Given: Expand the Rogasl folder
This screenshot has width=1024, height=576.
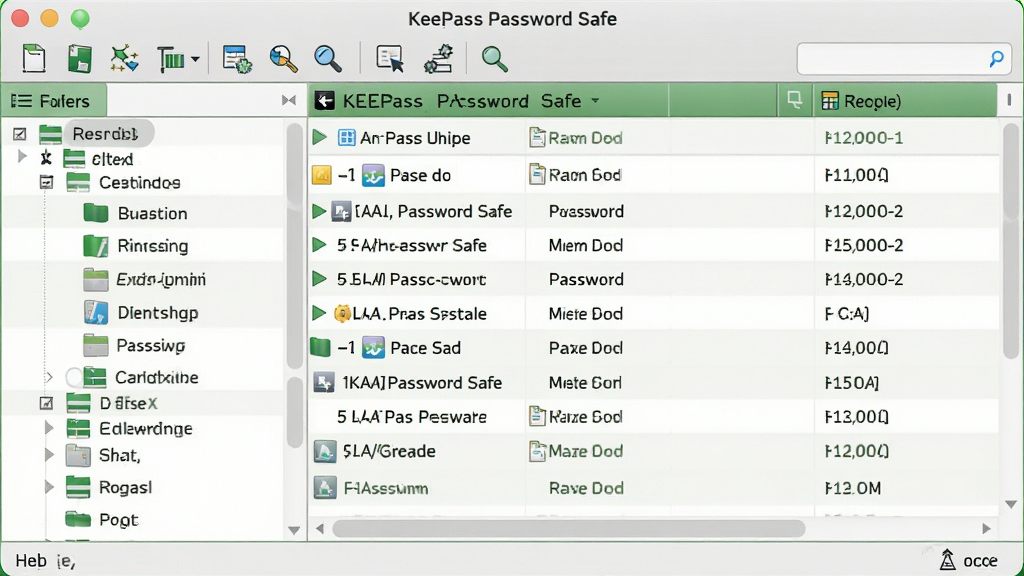Looking at the screenshot, I should pyautogui.click(x=49, y=487).
